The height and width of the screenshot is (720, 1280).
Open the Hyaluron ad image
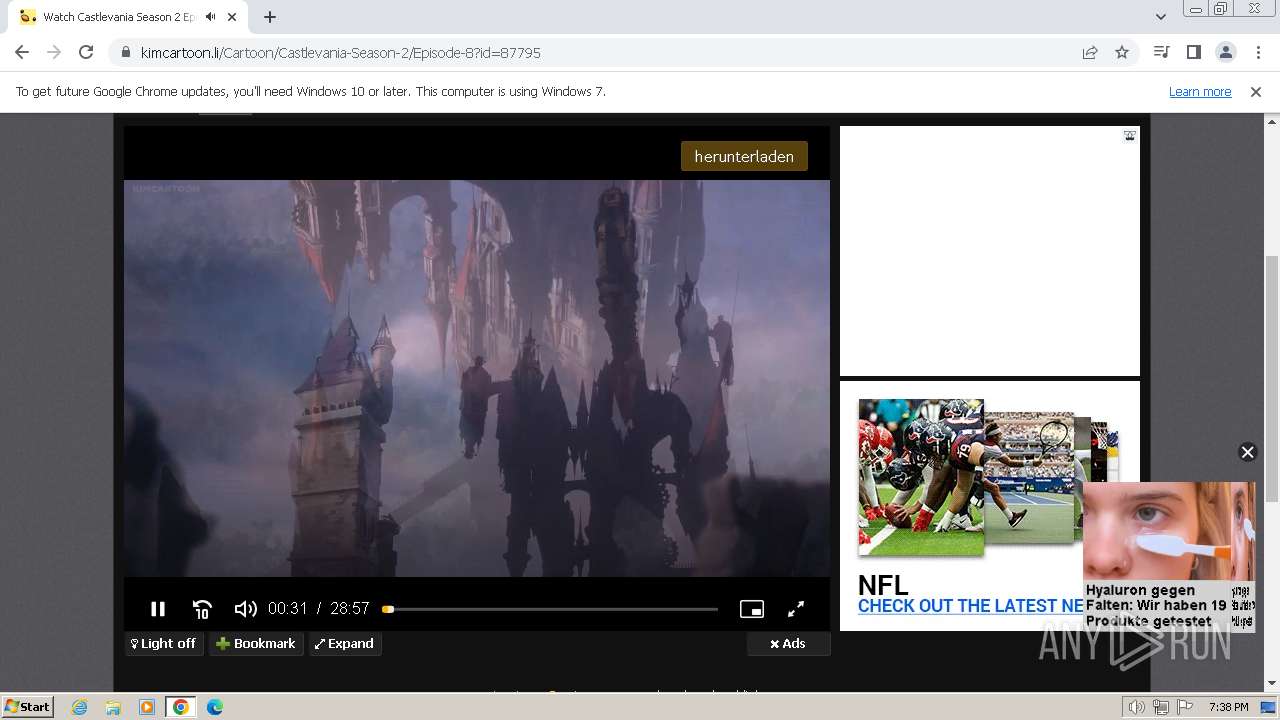pyautogui.click(x=1168, y=531)
